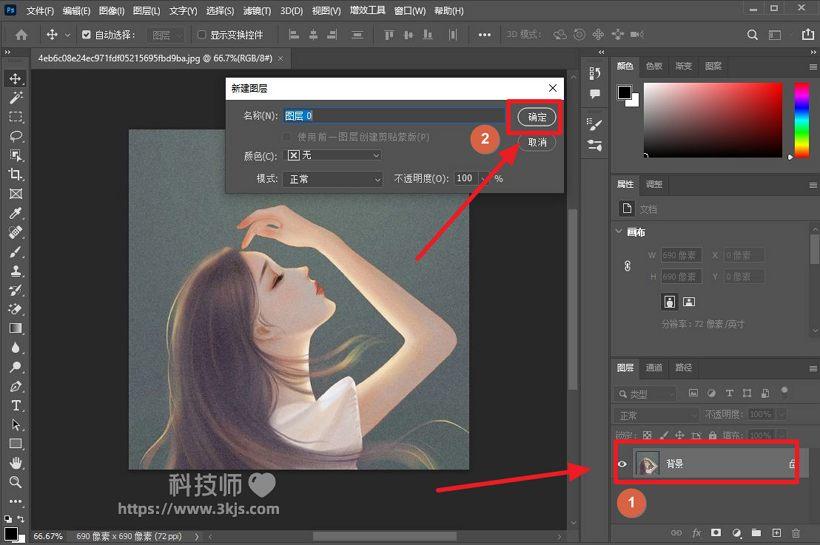Image resolution: width=820 pixels, height=545 pixels.
Task: Open the 滤镜(T) menu
Action: pyautogui.click(x=257, y=10)
